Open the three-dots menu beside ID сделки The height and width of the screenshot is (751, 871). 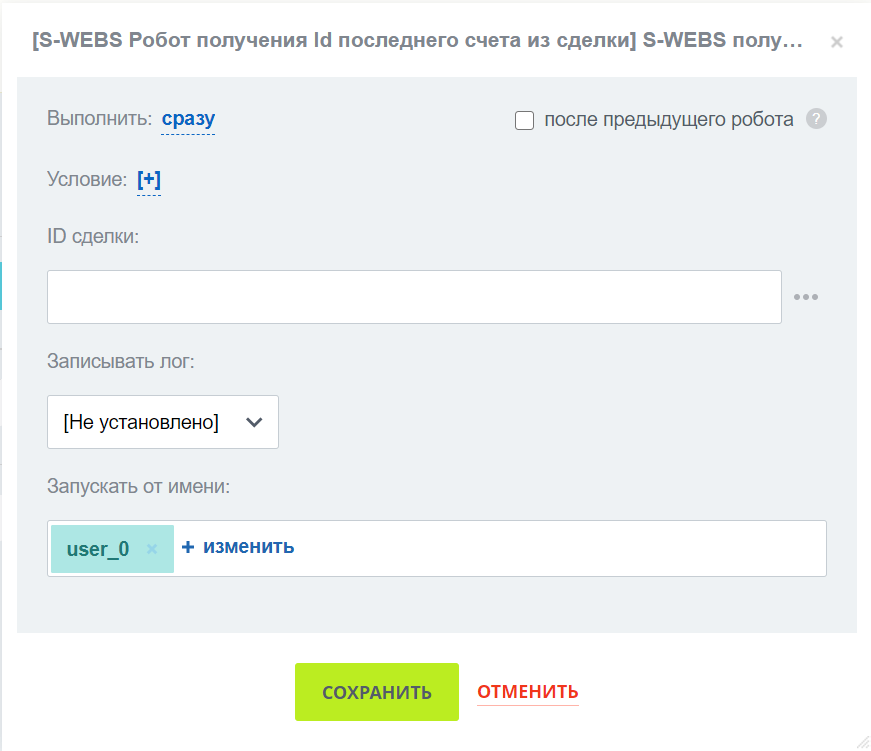(805, 297)
